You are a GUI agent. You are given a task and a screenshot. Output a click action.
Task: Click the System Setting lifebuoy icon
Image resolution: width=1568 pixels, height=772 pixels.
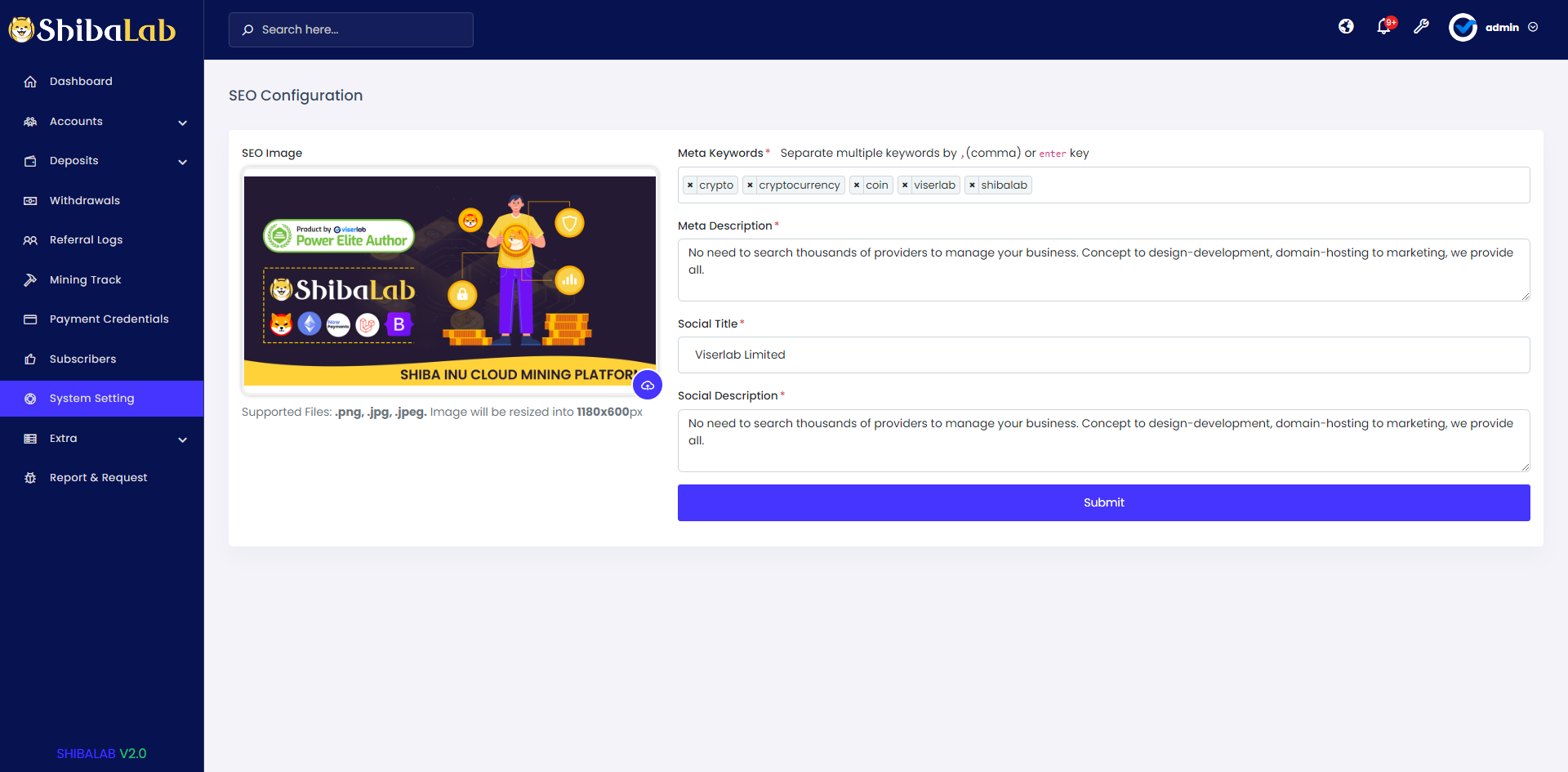tap(30, 399)
